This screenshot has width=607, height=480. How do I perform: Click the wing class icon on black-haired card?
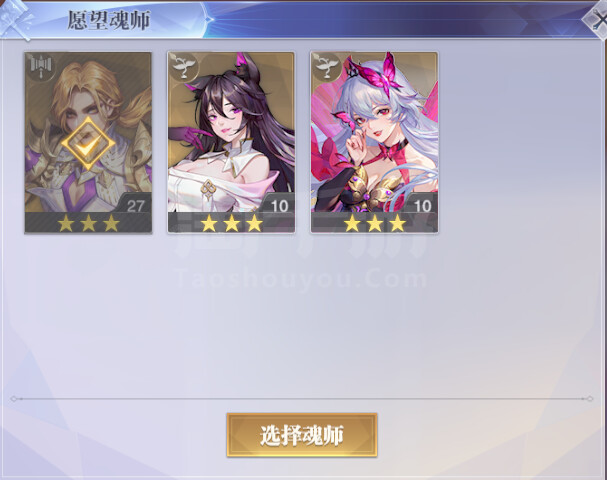pos(183,67)
